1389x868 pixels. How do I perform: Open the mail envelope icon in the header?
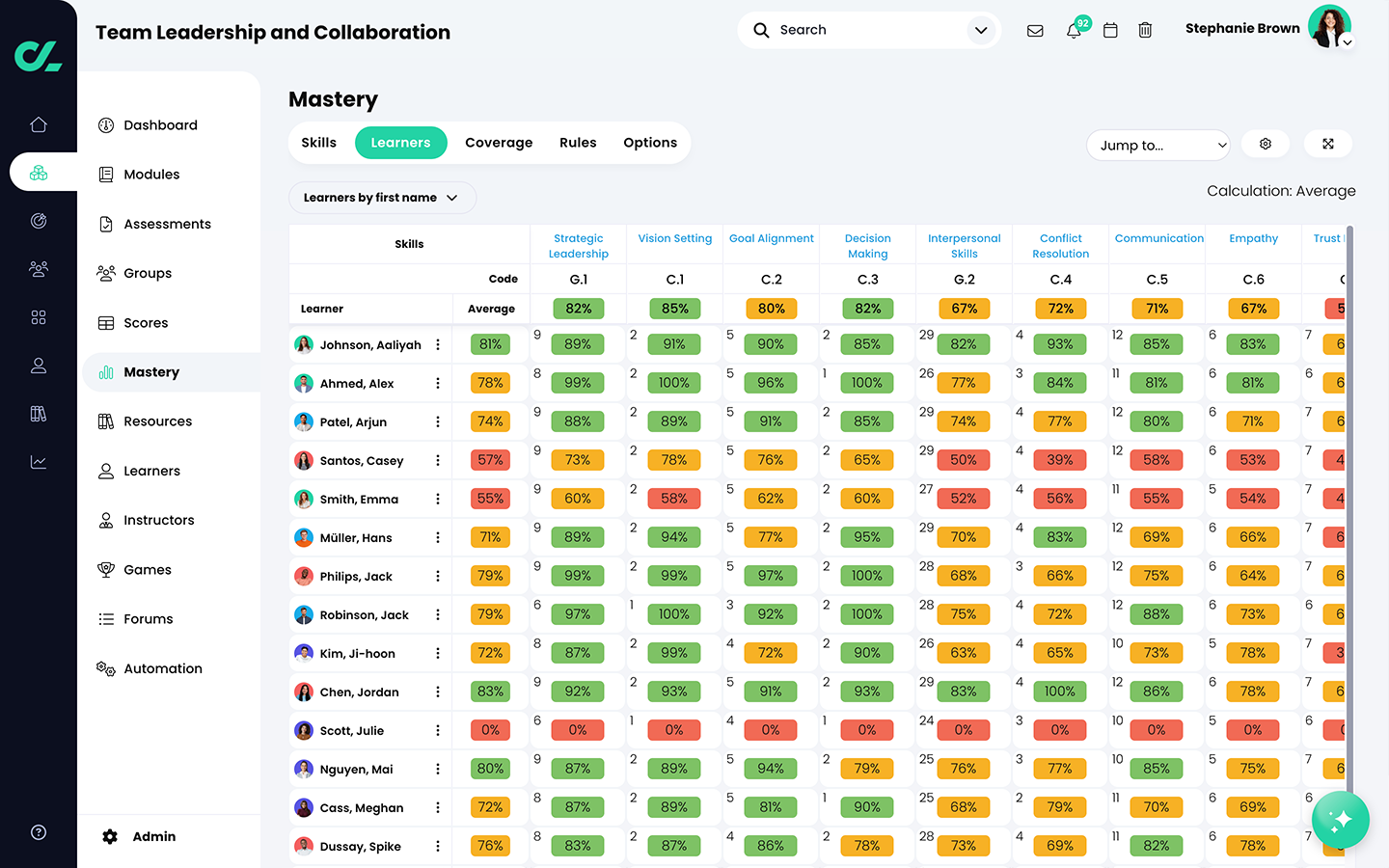click(1035, 30)
